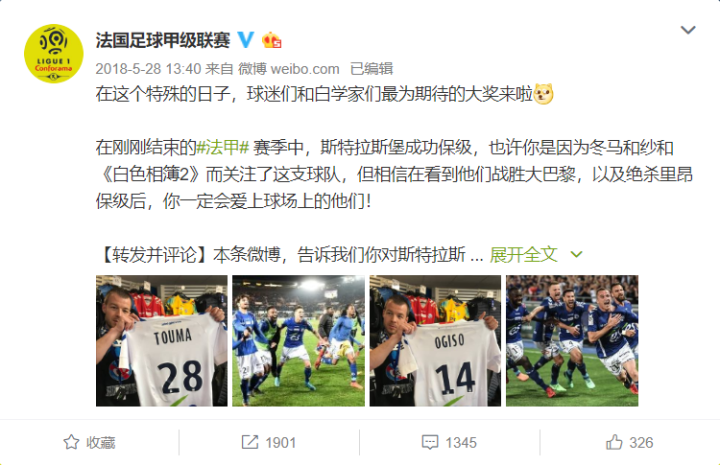Open the Ligue 1 Conforama profile avatar
Screen dimensions: 720x465
click(x=54, y=54)
